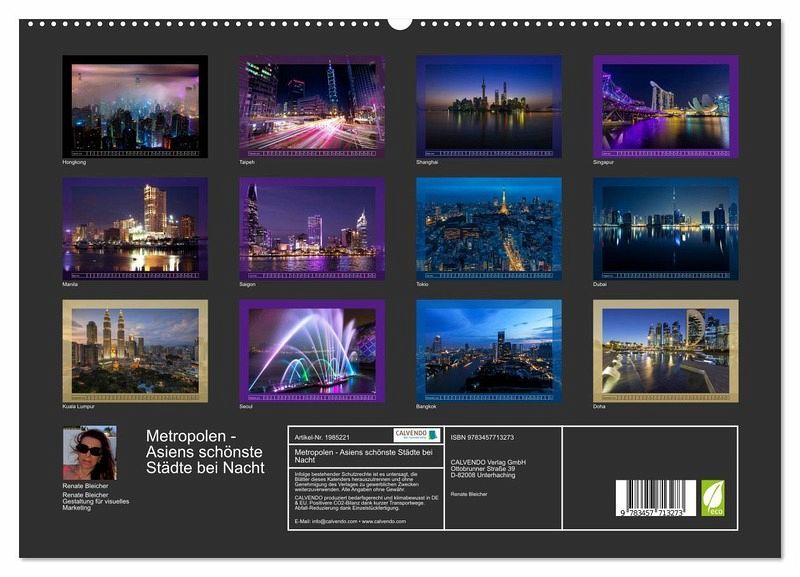Select the Shanghai skyline thumbnail
The height and width of the screenshot is (577, 800).
click(x=489, y=106)
